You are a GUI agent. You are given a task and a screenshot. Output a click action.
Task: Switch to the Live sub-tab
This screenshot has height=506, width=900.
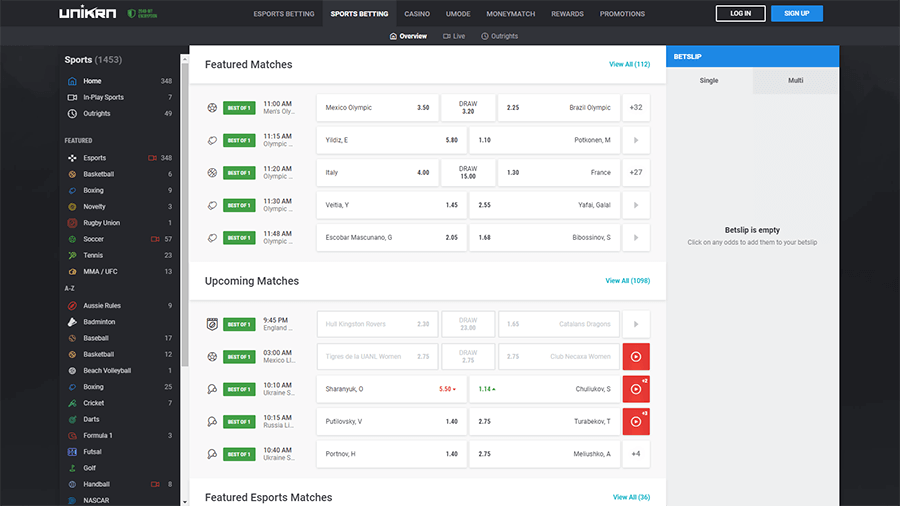454,36
